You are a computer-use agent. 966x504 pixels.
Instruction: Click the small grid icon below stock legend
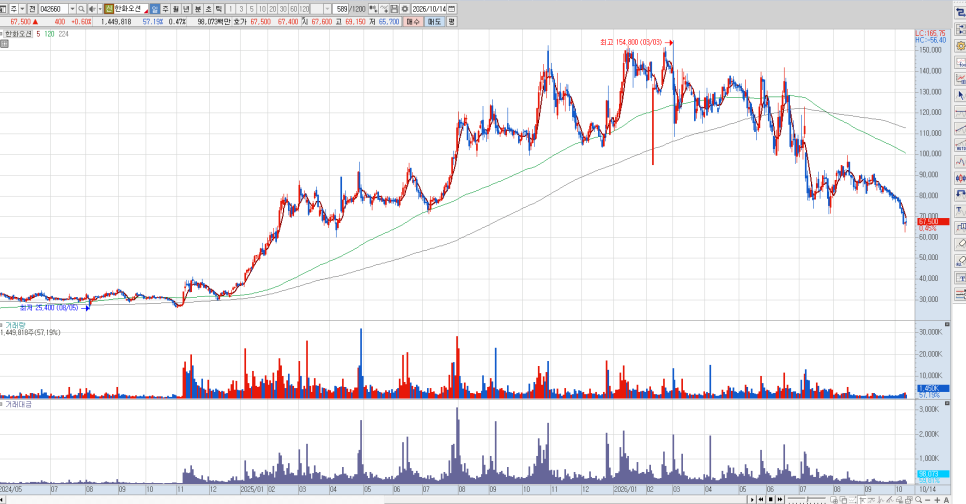[4, 44]
